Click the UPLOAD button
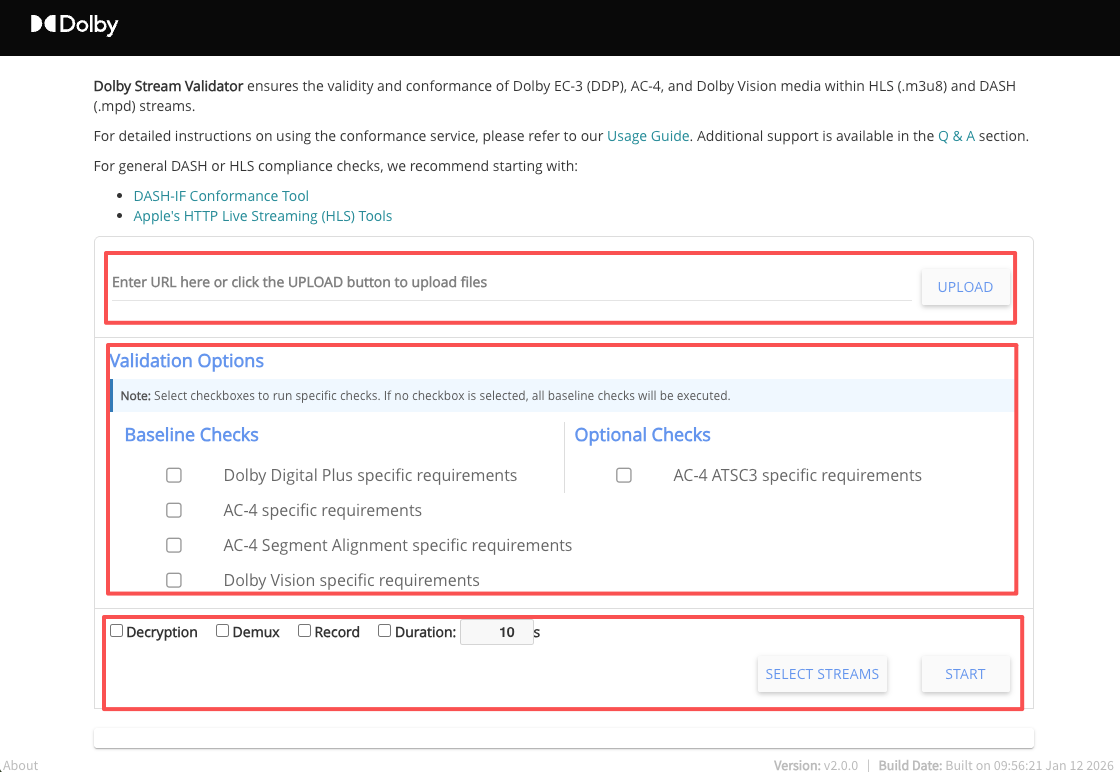 pyautogui.click(x=965, y=287)
